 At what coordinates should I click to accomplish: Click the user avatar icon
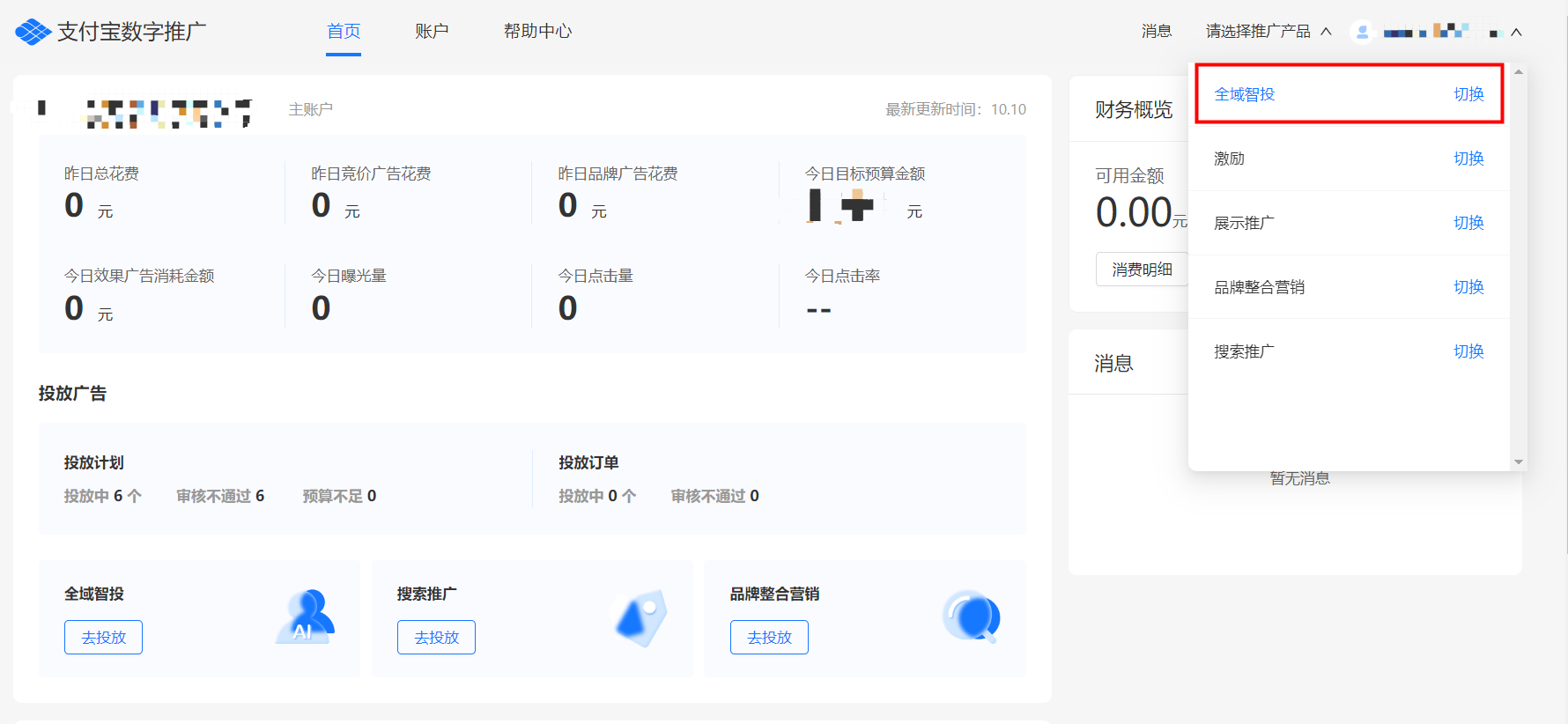[x=1362, y=32]
